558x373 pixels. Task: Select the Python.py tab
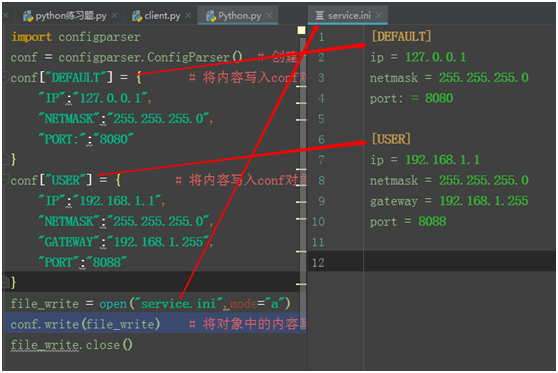click(239, 16)
